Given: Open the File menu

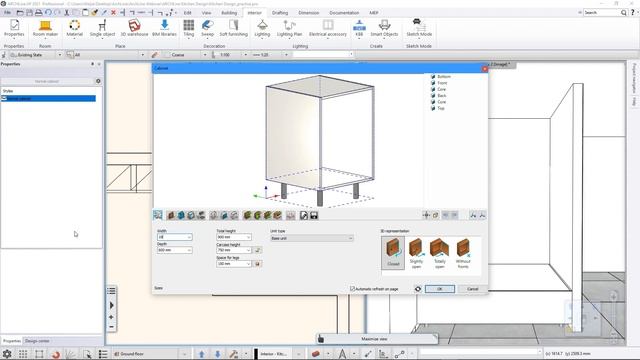Looking at the screenshot, I should (x=7, y=13).
